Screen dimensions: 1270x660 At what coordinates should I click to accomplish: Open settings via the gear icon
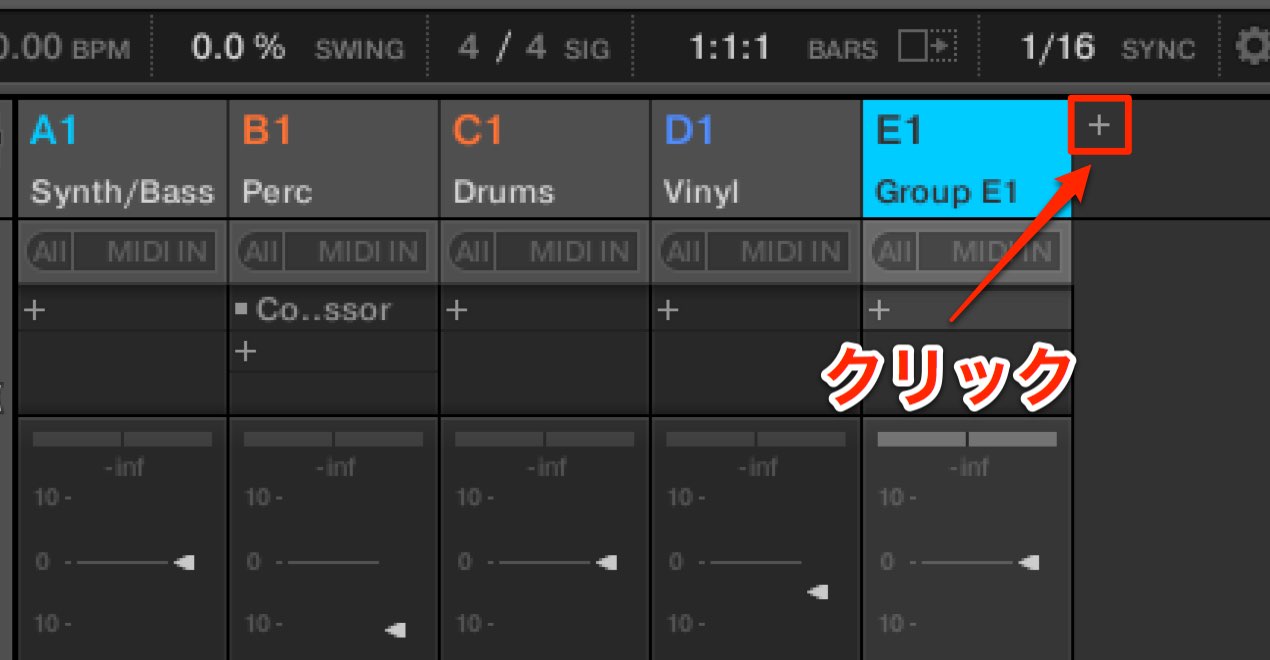coord(1254,47)
